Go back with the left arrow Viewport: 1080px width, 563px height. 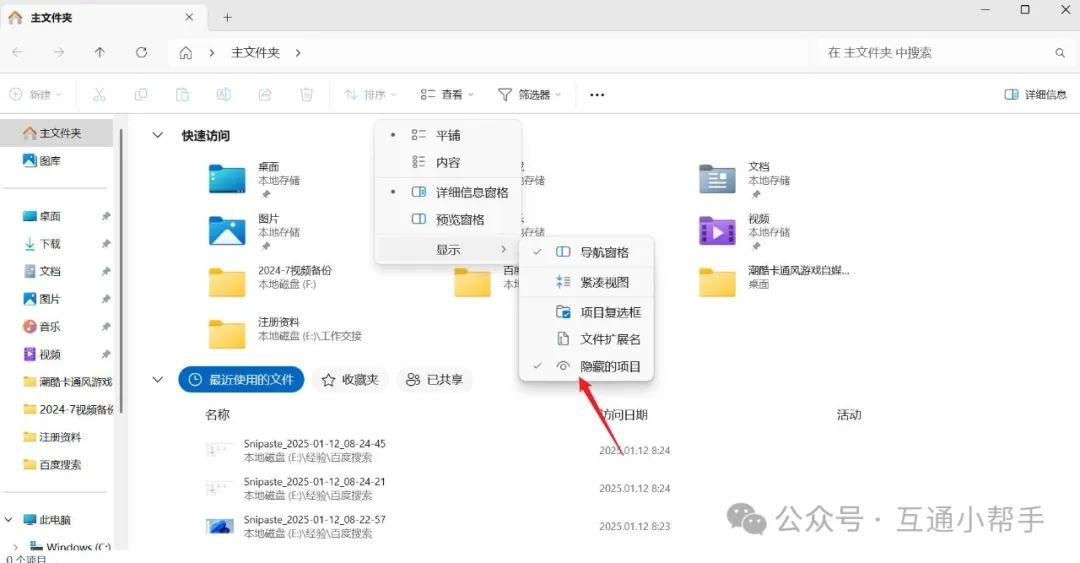(17, 52)
